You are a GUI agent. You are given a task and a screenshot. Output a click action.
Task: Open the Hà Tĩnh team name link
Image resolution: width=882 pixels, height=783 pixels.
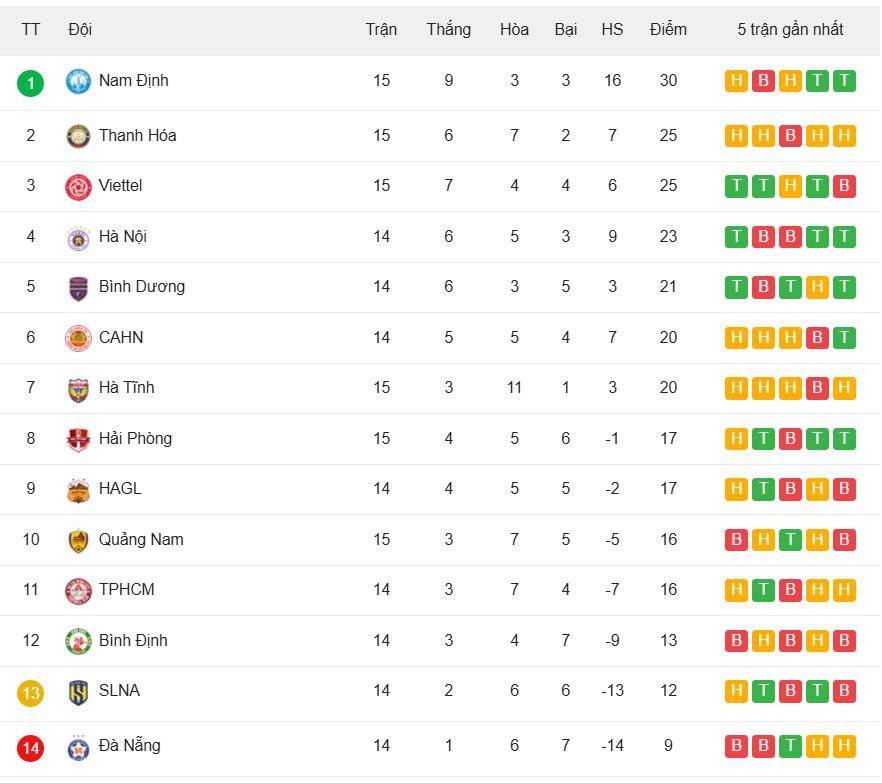click(x=126, y=388)
